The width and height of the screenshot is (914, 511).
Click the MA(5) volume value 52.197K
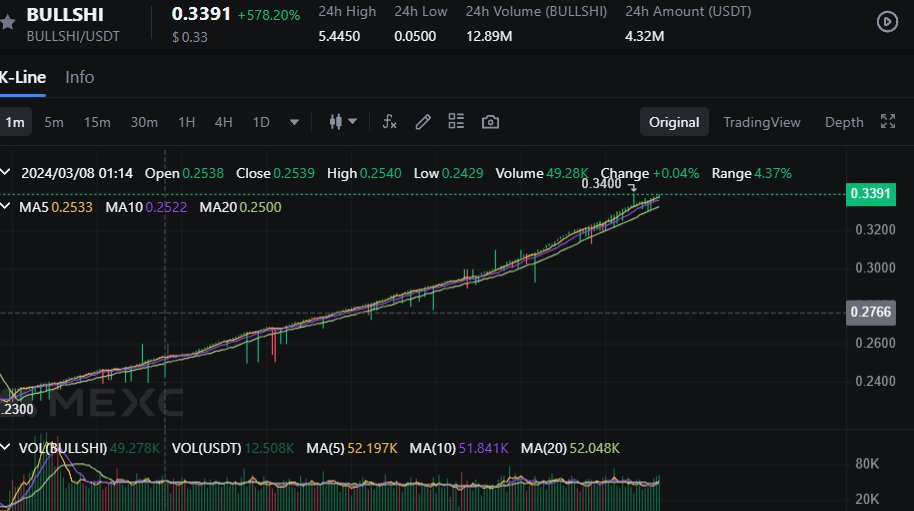(x=372, y=448)
